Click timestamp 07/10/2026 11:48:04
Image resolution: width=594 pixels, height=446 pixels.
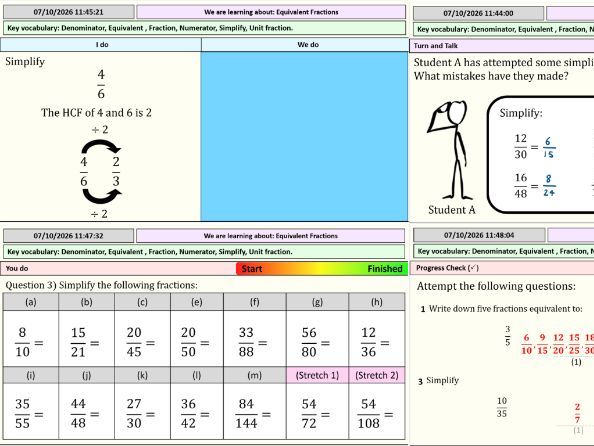pyautogui.click(x=479, y=235)
